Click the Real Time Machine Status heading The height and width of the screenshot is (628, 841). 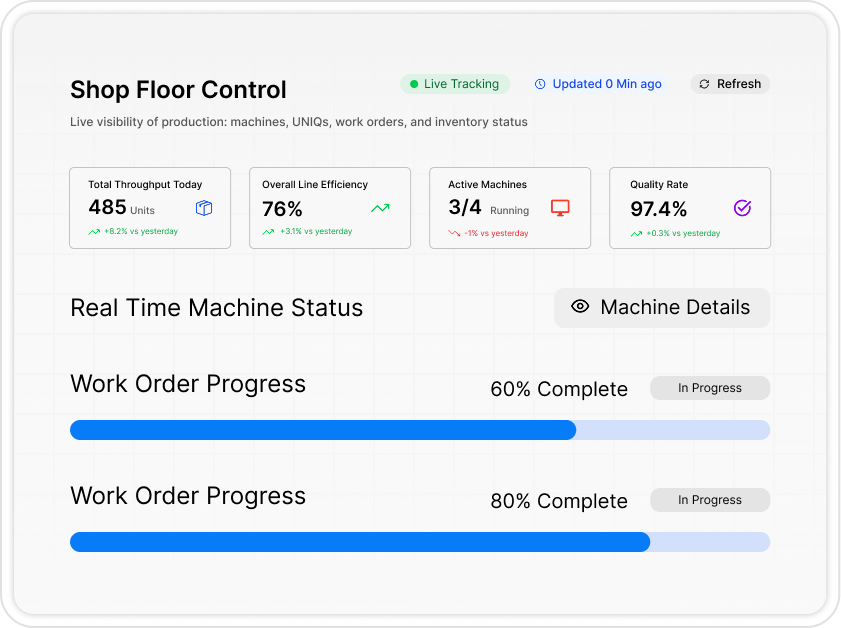216,308
